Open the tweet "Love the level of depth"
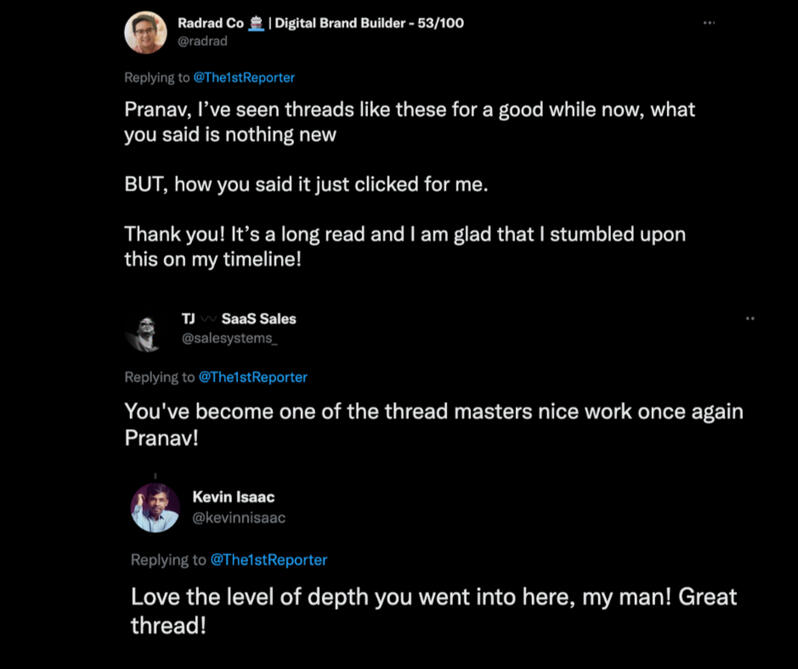This screenshot has height=669, width=798. tap(433, 611)
